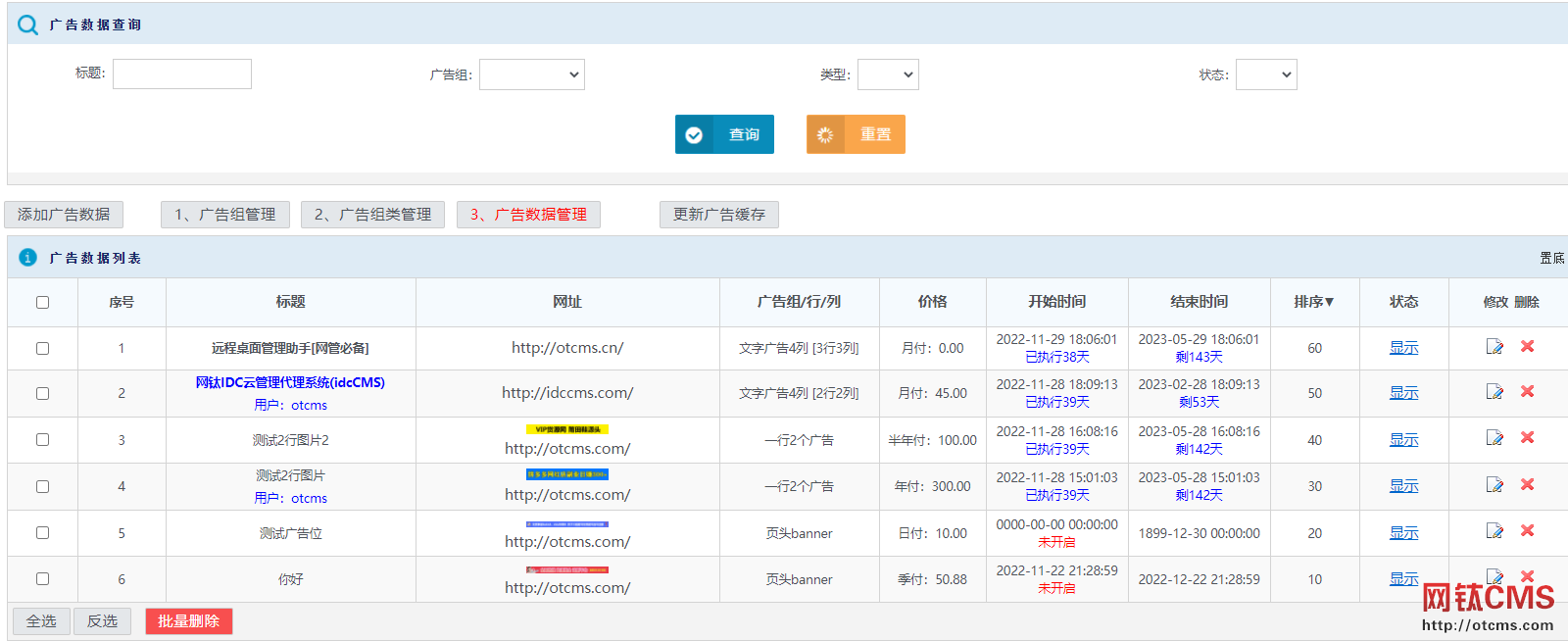The image size is (1568, 641).
Task: Delete the row 1 remote desktop ad
Action: [1527, 346]
